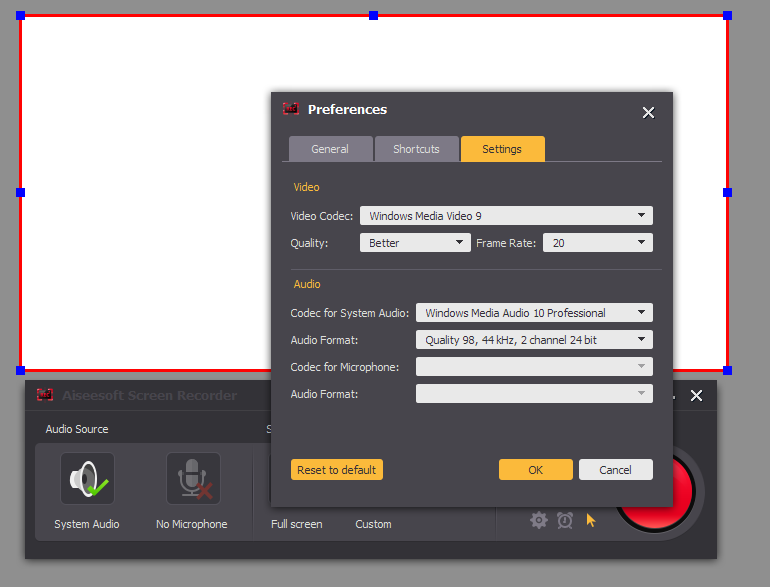
Task: Click the Quality: label
Action: [x=309, y=243]
